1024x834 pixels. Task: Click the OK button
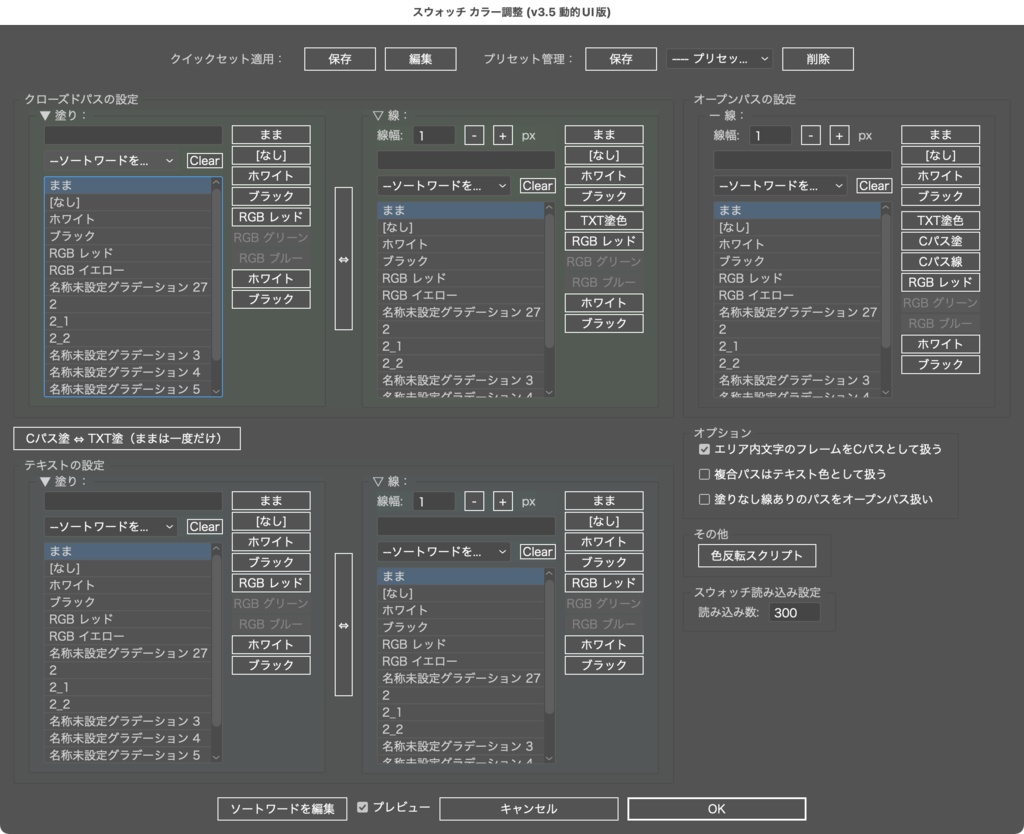(x=715, y=808)
